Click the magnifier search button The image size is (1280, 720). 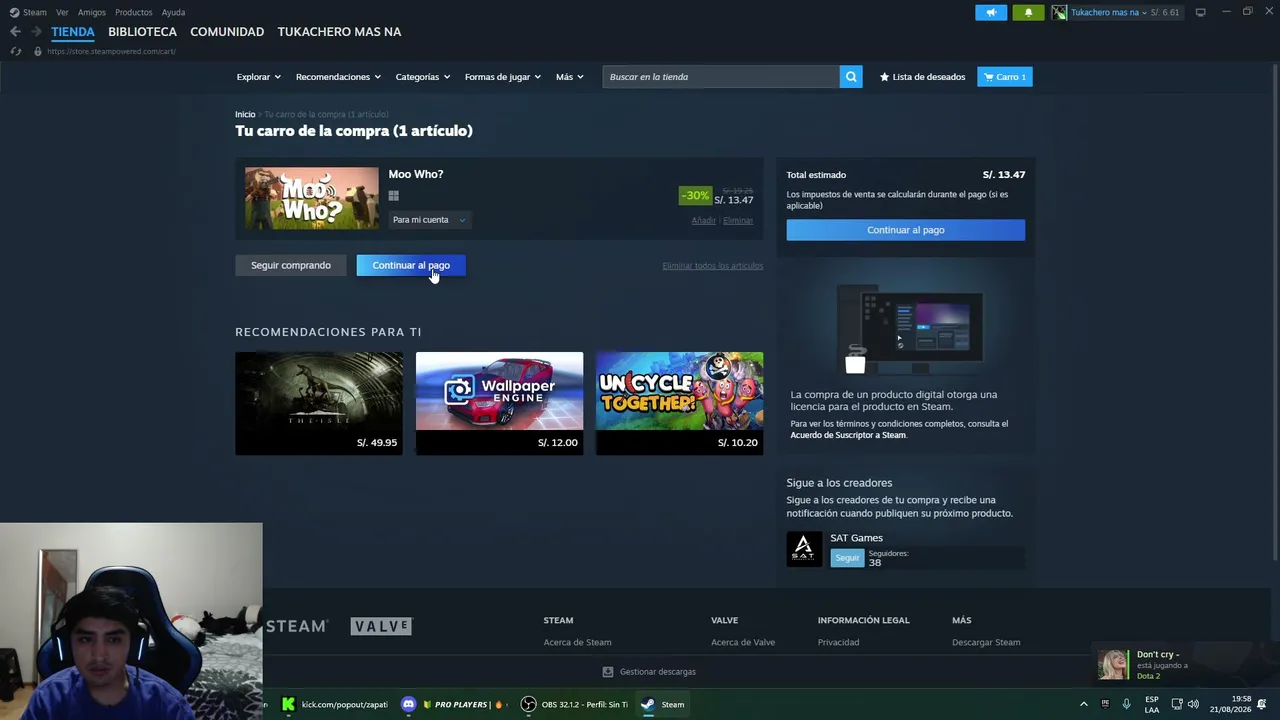pyautogui.click(x=851, y=77)
